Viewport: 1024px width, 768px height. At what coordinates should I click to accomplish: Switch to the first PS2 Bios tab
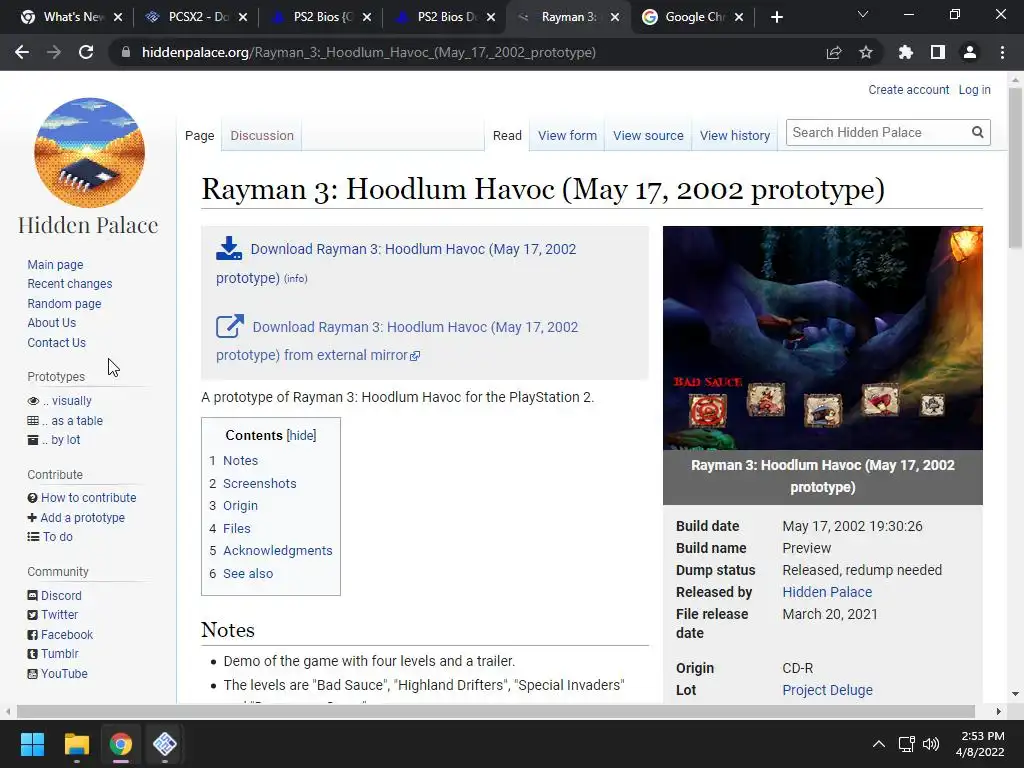click(x=321, y=17)
